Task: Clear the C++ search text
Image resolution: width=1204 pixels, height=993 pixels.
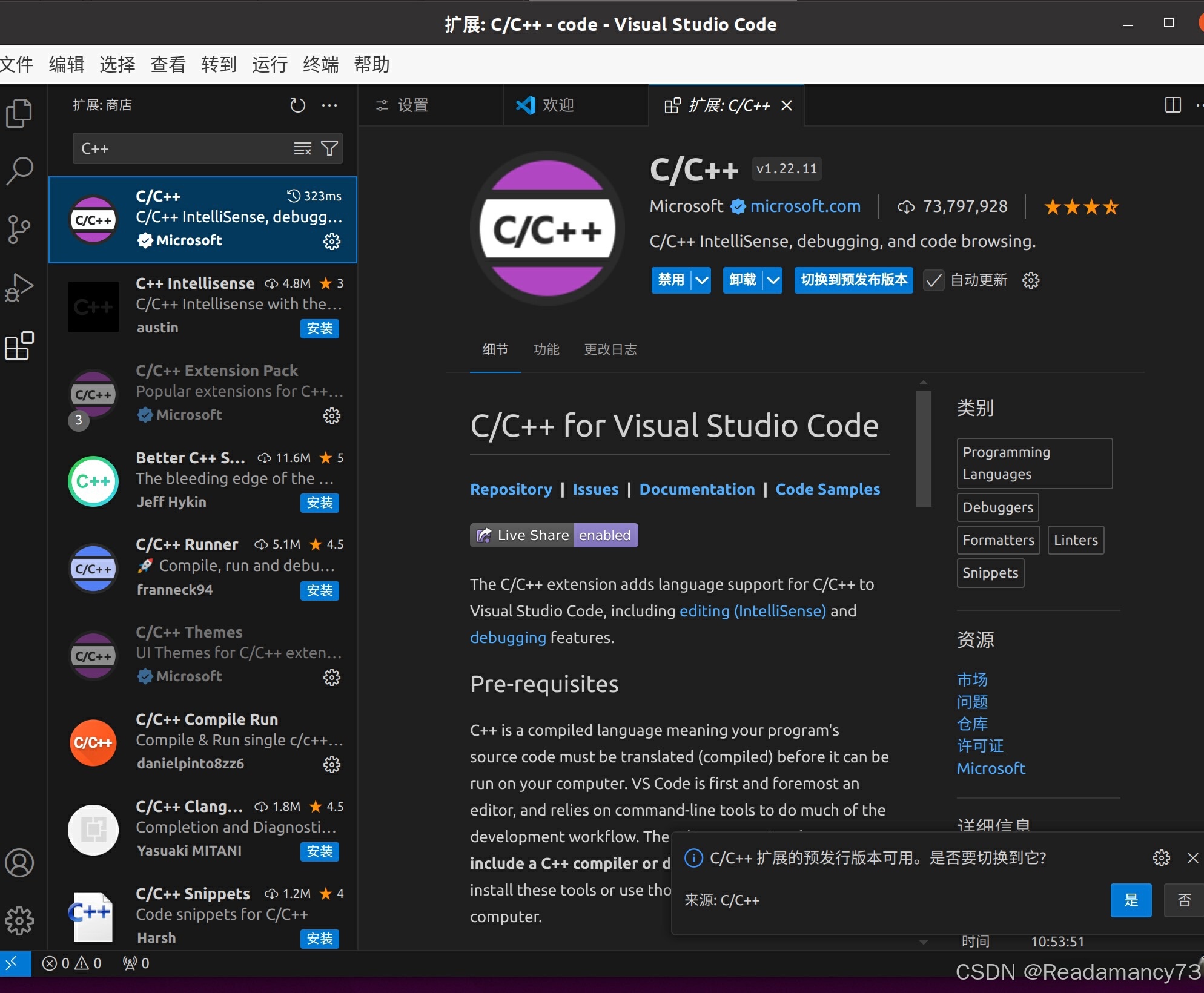Action: (x=302, y=148)
